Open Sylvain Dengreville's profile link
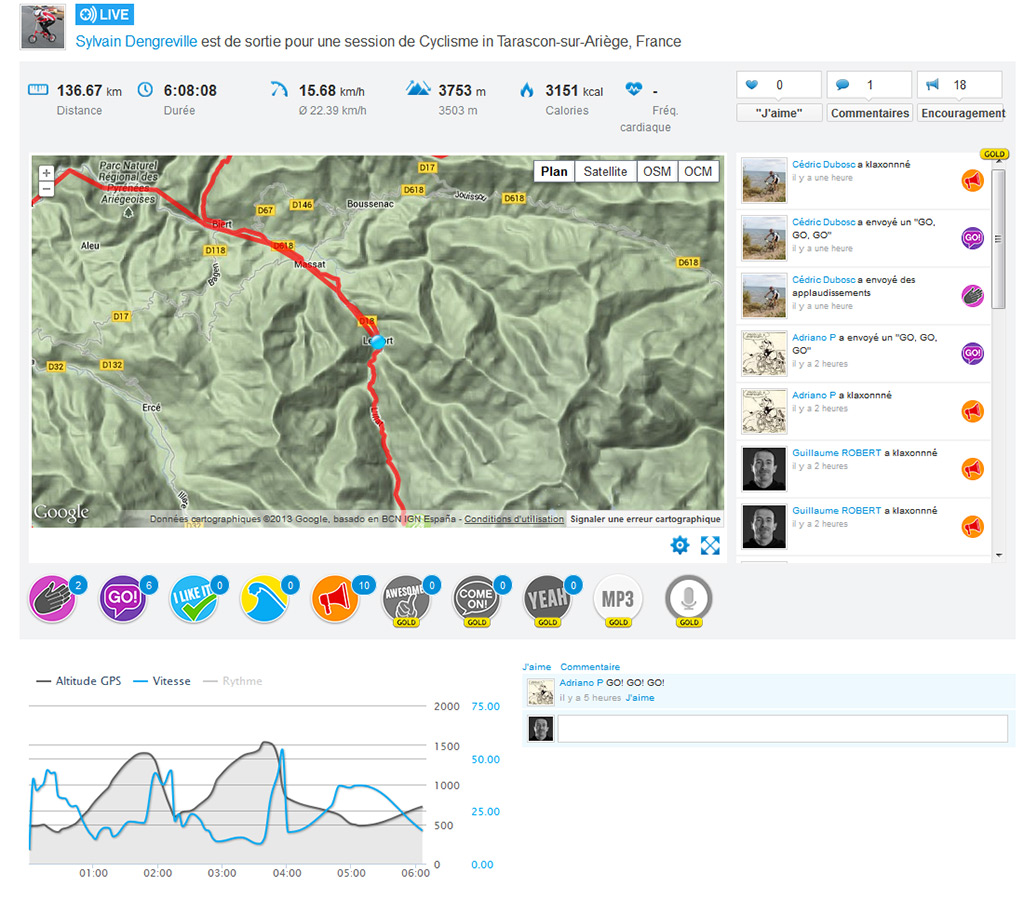 [x=136, y=42]
